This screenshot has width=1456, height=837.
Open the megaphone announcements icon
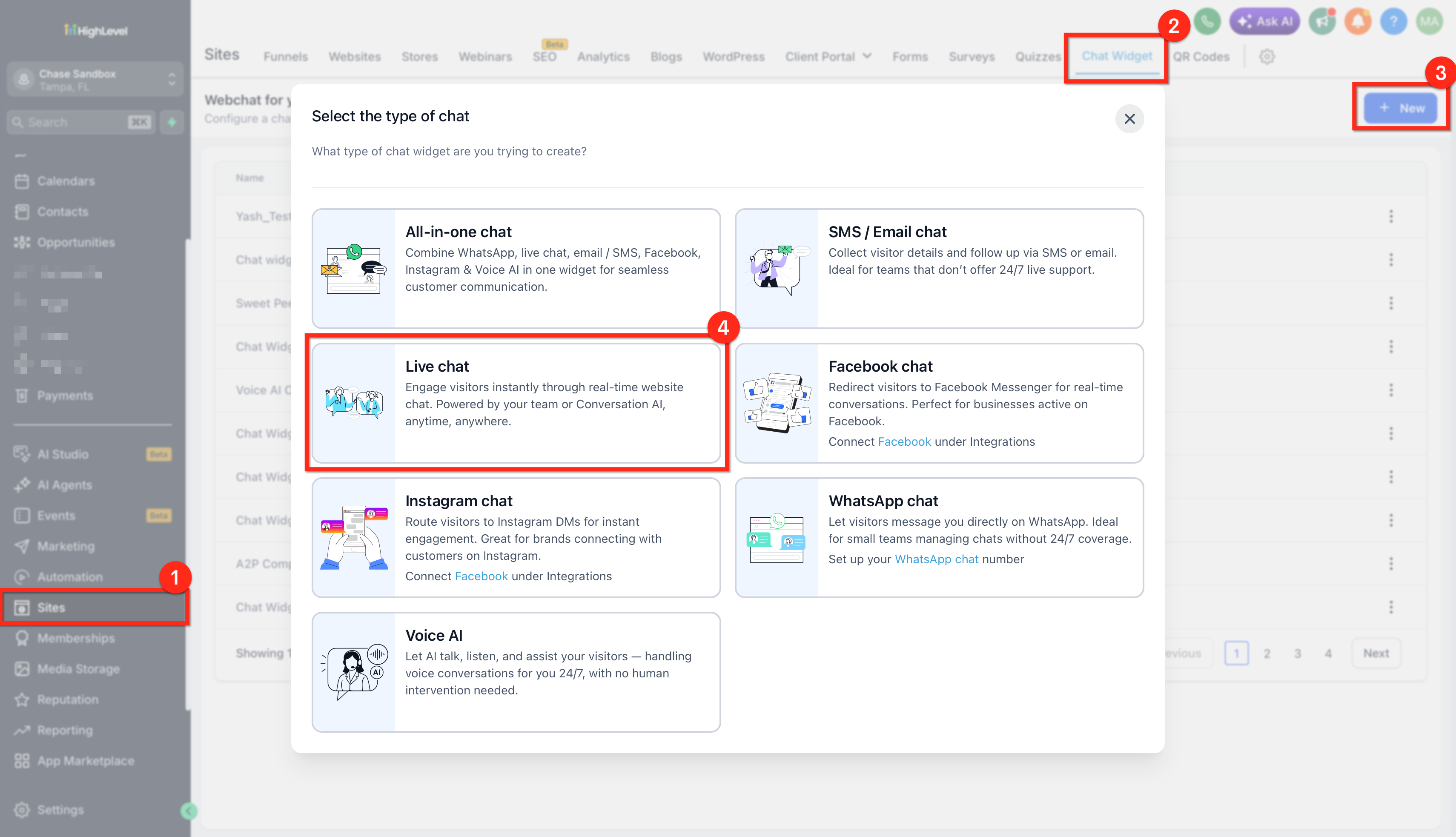pos(1322,22)
